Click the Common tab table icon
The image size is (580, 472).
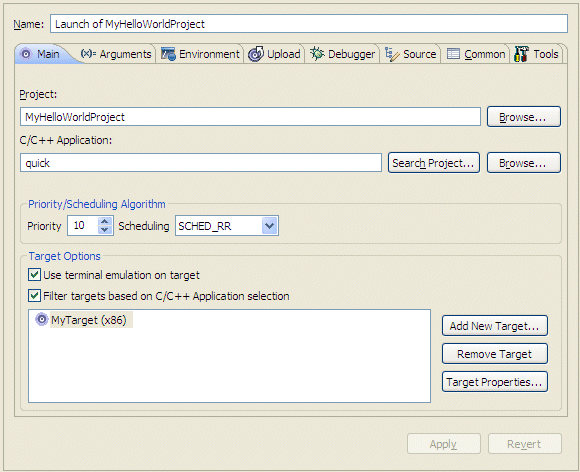pyautogui.click(x=453, y=54)
